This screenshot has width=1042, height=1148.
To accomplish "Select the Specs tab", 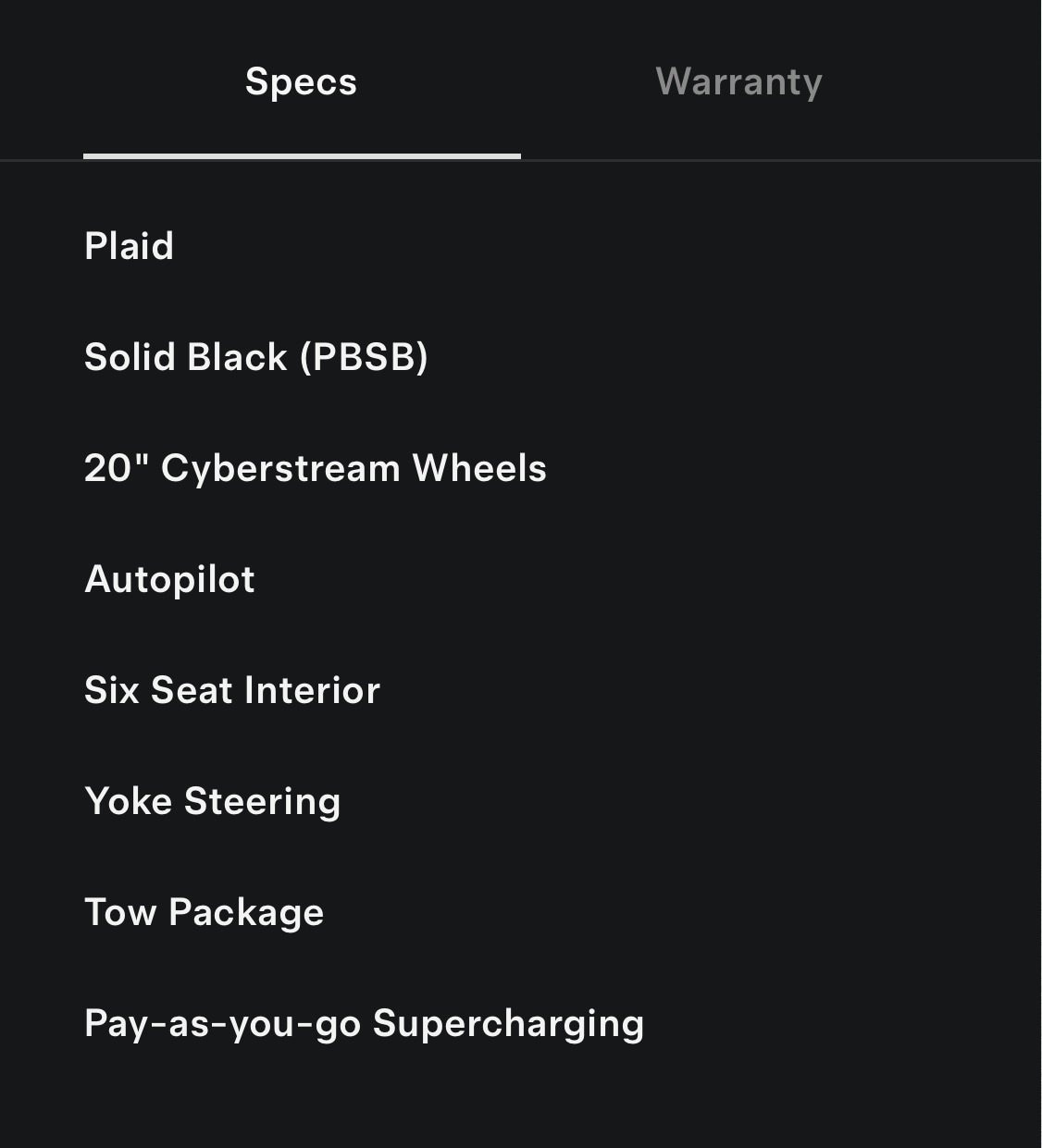I will pyautogui.click(x=301, y=81).
